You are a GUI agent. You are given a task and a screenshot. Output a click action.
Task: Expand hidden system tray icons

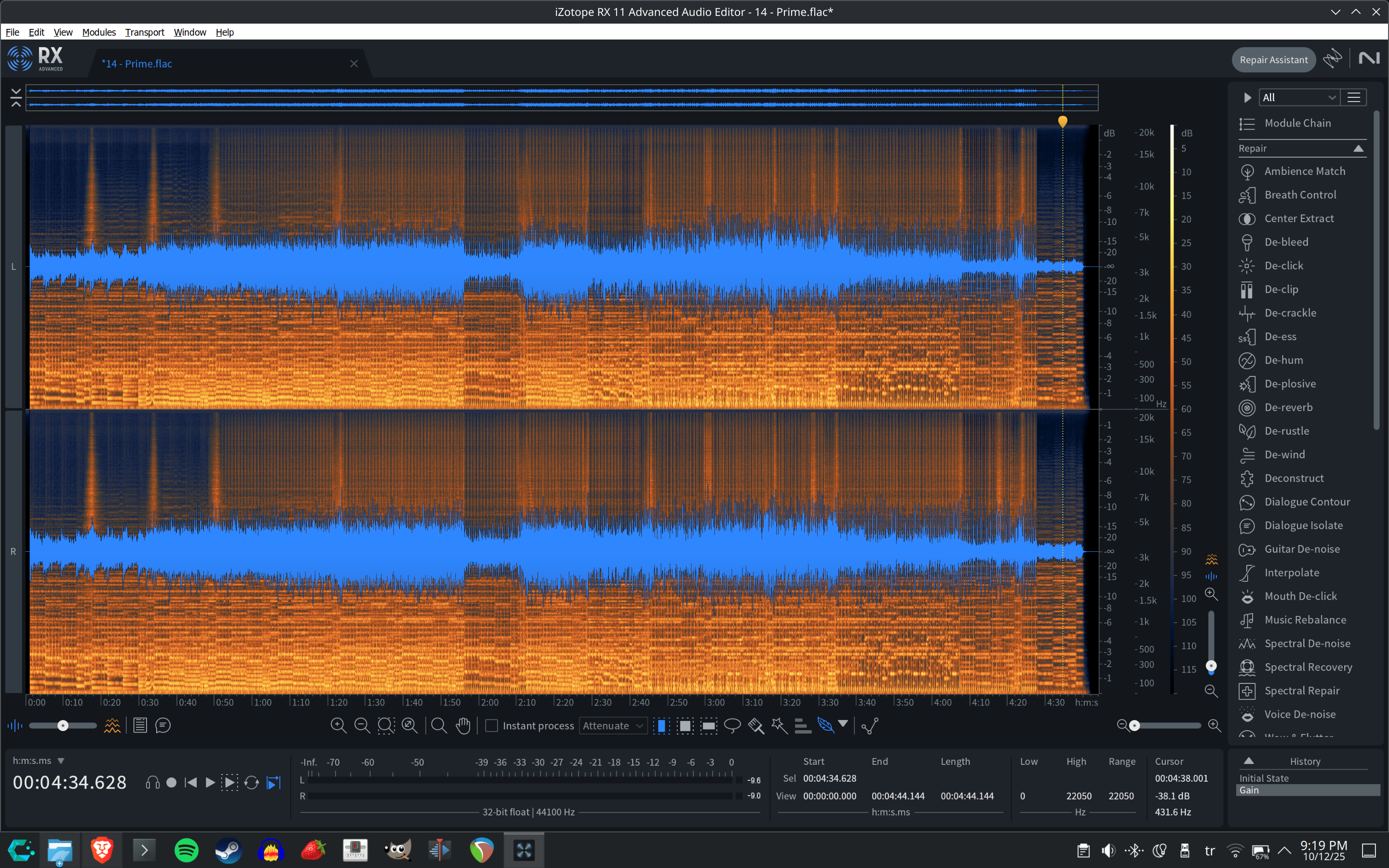(x=1284, y=850)
